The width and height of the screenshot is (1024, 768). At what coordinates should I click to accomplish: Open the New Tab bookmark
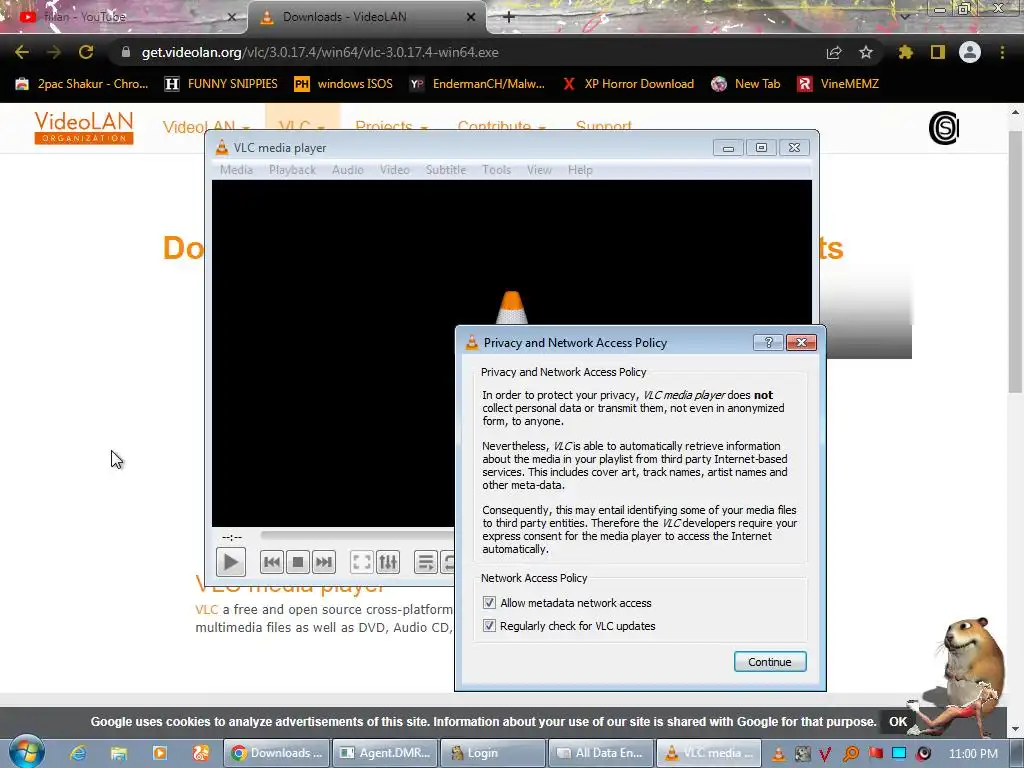click(x=746, y=84)
